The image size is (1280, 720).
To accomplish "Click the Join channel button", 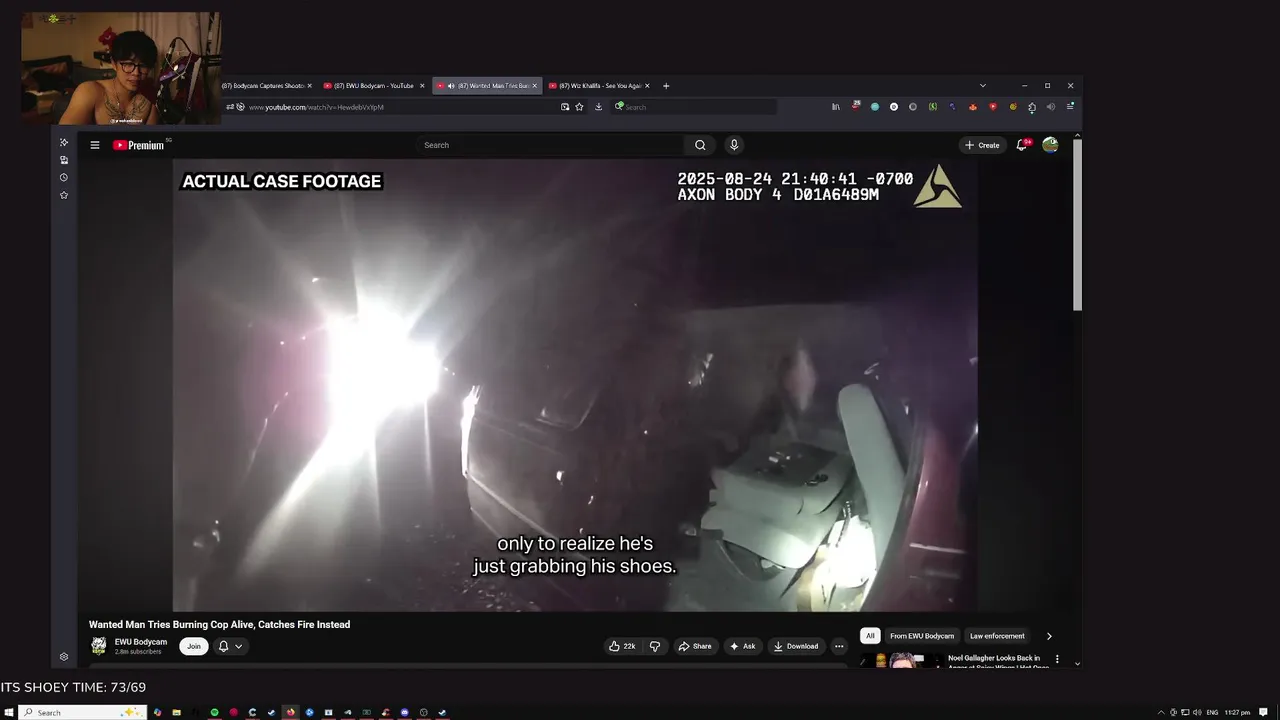I will [x=194, y=646].
